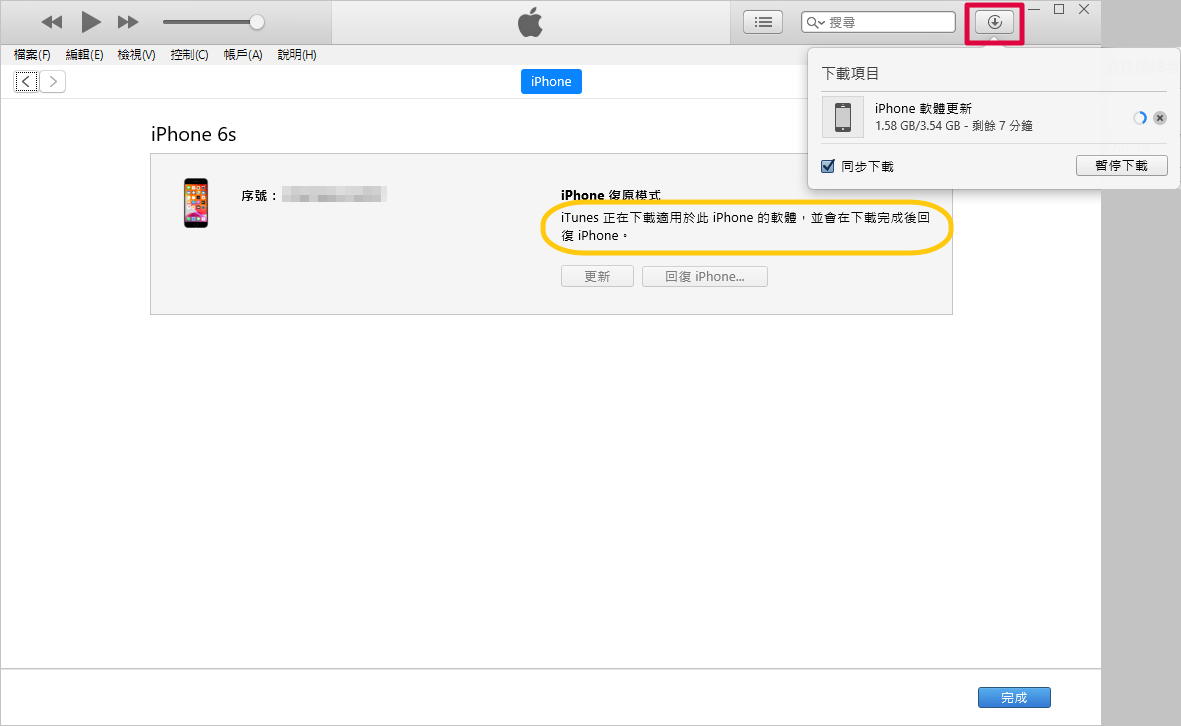This screenshot has width=1181, height=726.
Task: Cancel the iPhone 軟體更新 download
Action: [1160, 117]
